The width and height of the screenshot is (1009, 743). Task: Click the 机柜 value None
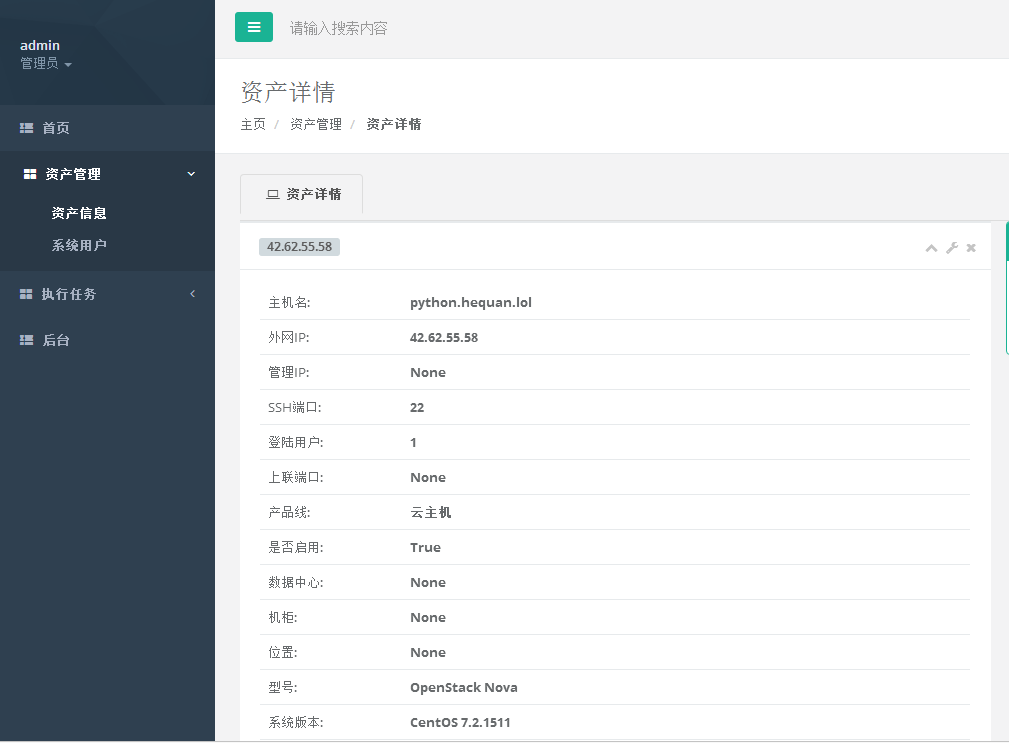click(428, 618)
